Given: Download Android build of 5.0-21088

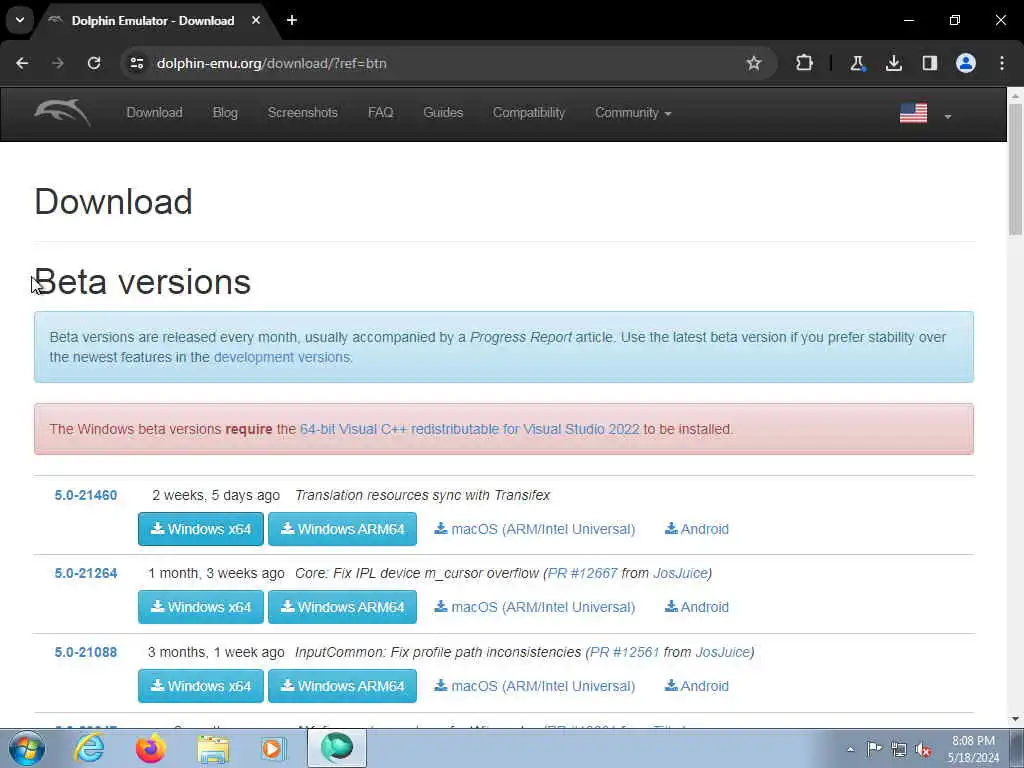Looking at the screenshot, I should click(x=697, y=686).
